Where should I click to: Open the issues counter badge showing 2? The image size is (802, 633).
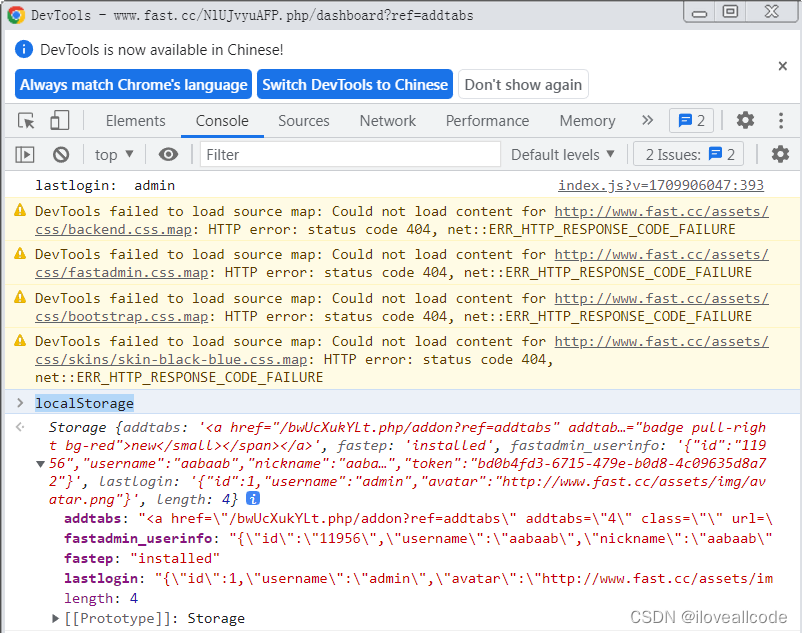[x=692, y=121]
